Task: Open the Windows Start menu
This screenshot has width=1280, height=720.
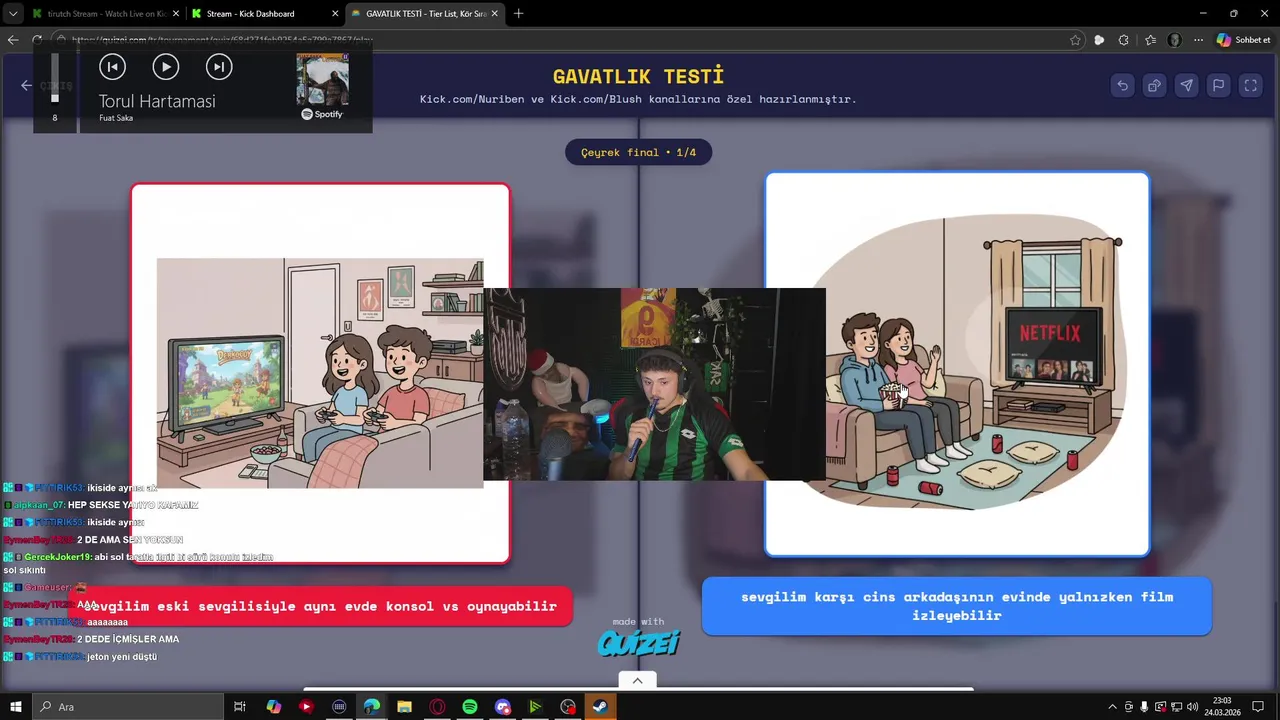Action: coord(15,707)
